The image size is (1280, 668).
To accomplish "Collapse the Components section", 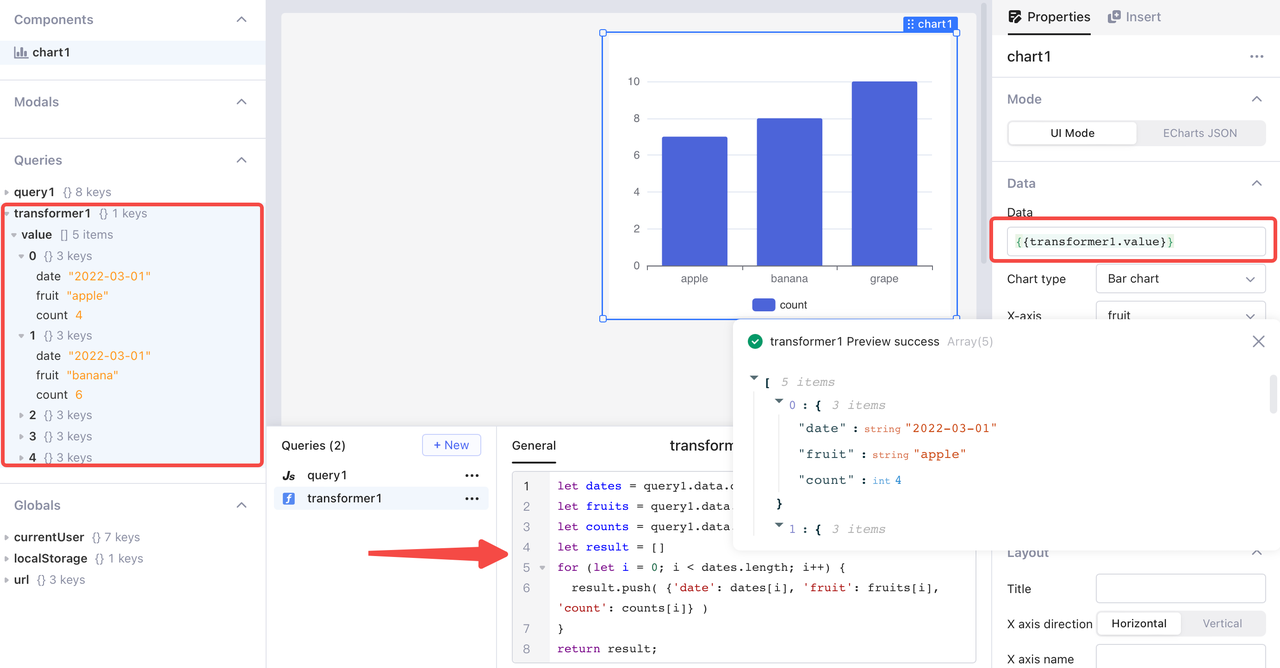I will tap(241, 20).
